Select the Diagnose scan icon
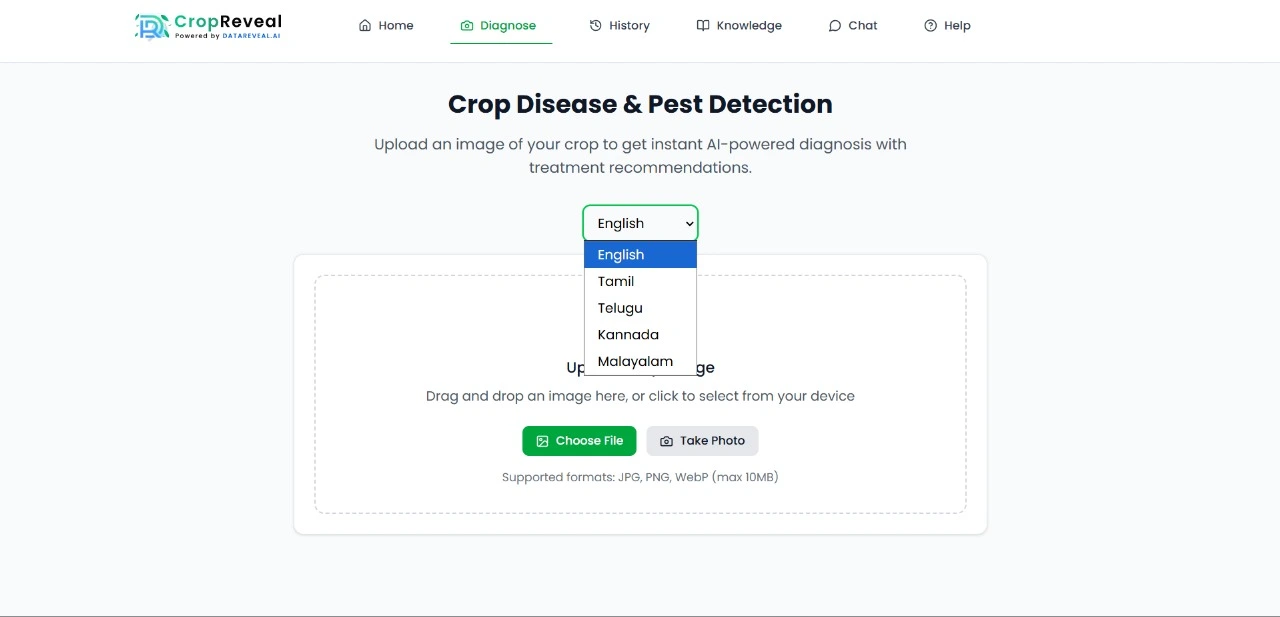 pyautogui.click(x=464, y=25)
